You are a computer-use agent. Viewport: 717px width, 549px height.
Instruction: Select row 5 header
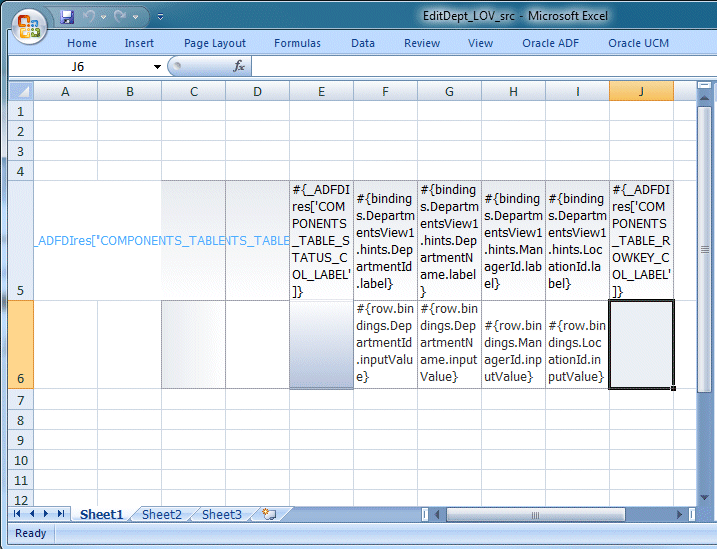[21, 240]
